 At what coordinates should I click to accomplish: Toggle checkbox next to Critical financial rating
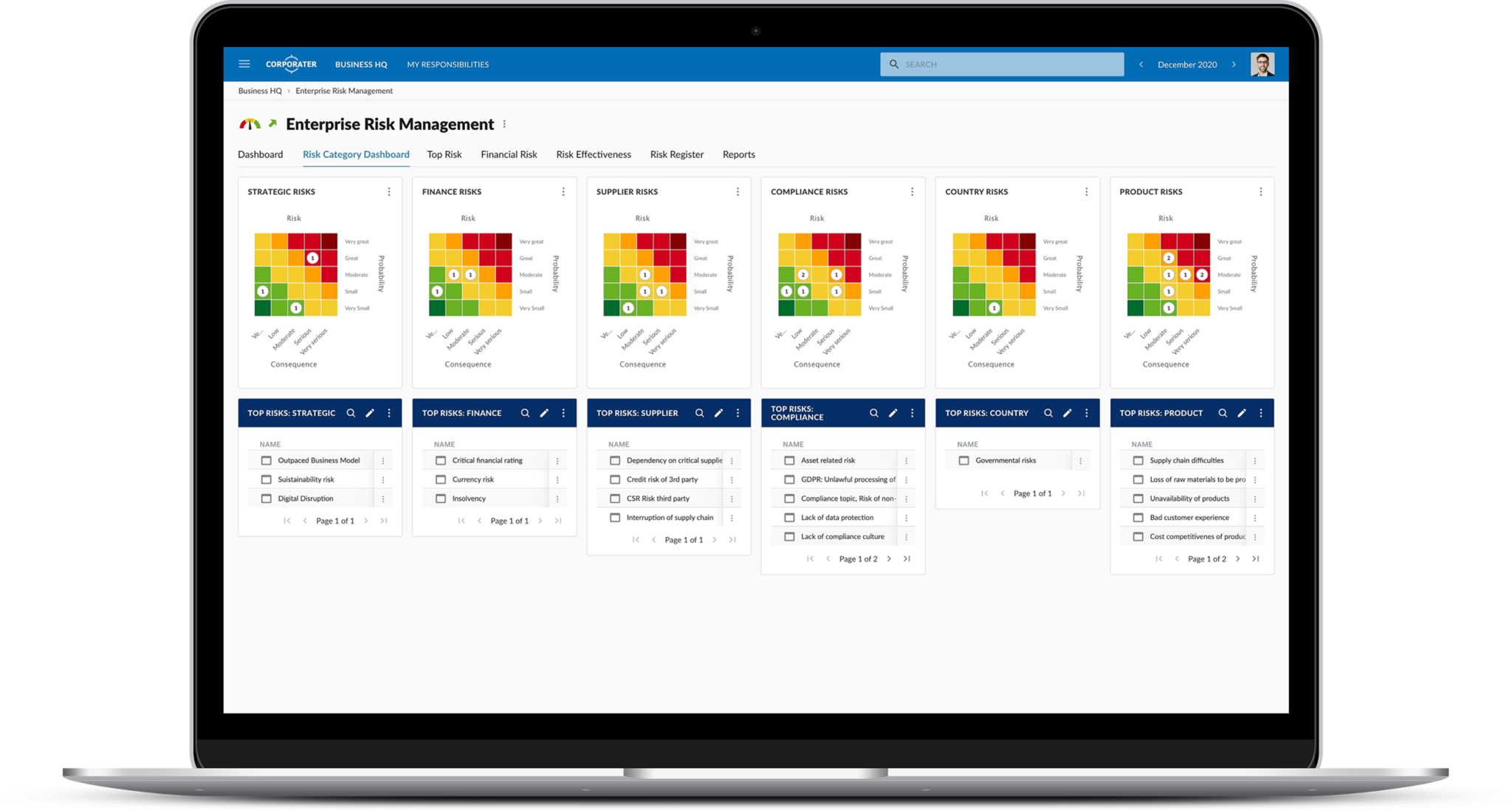440,460
